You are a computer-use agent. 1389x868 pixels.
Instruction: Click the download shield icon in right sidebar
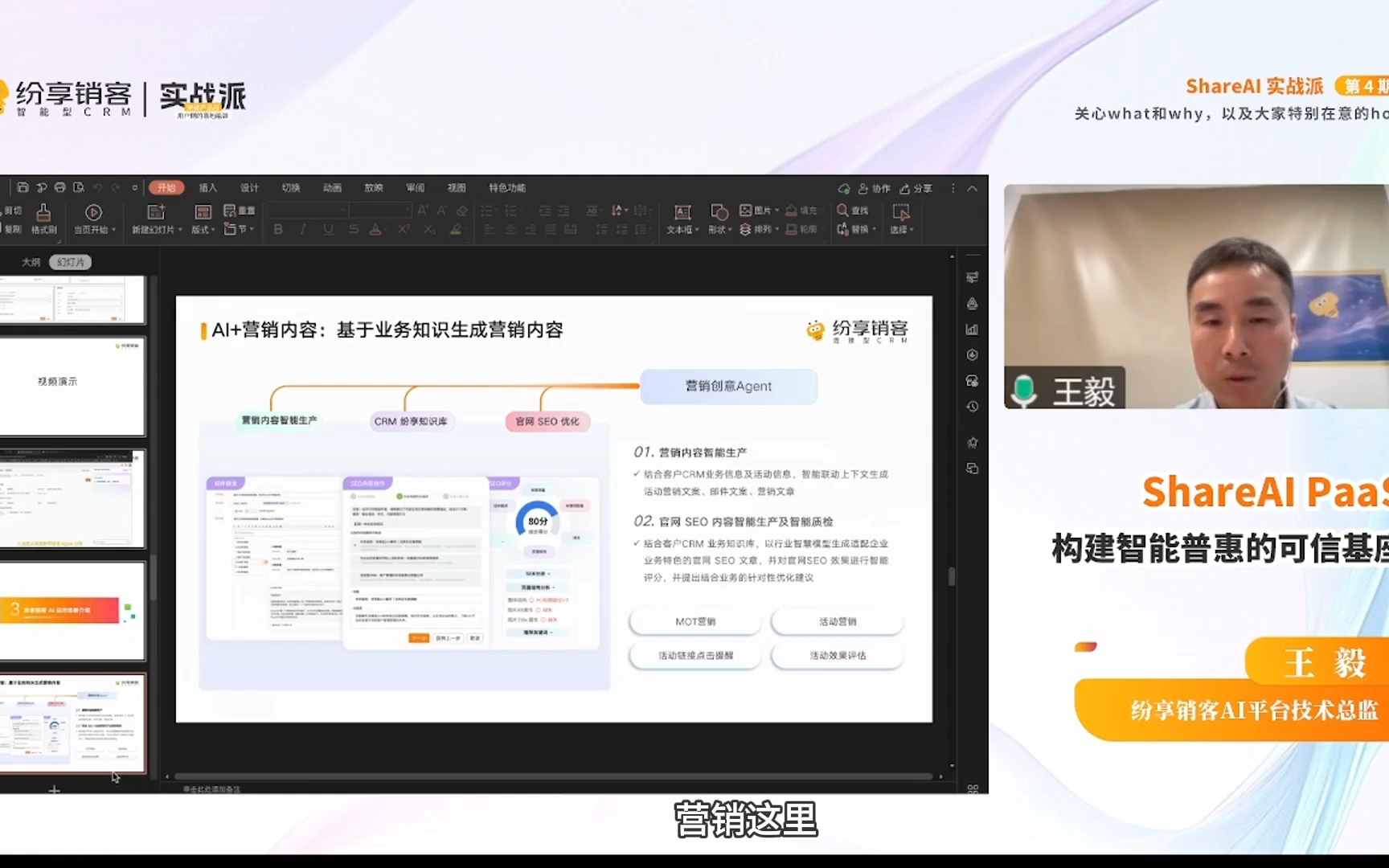(x=972, y=355)
